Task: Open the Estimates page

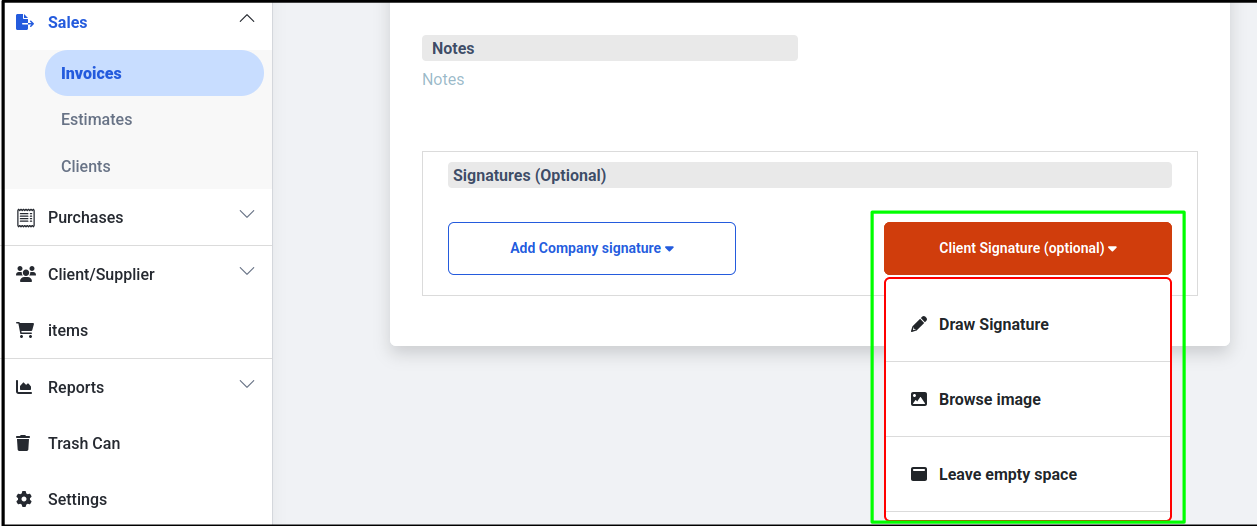Action: [x=96, y=119]
